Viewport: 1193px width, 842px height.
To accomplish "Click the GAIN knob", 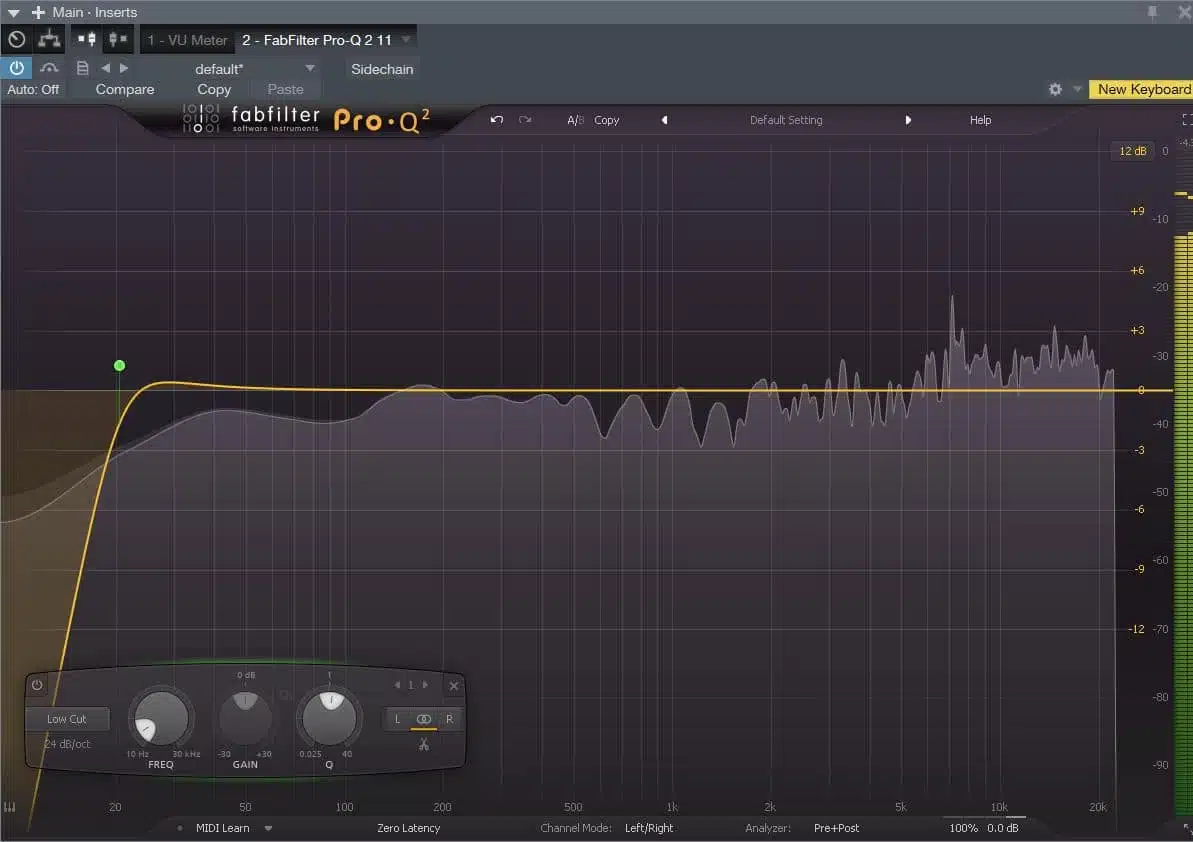I will (245, 719).
